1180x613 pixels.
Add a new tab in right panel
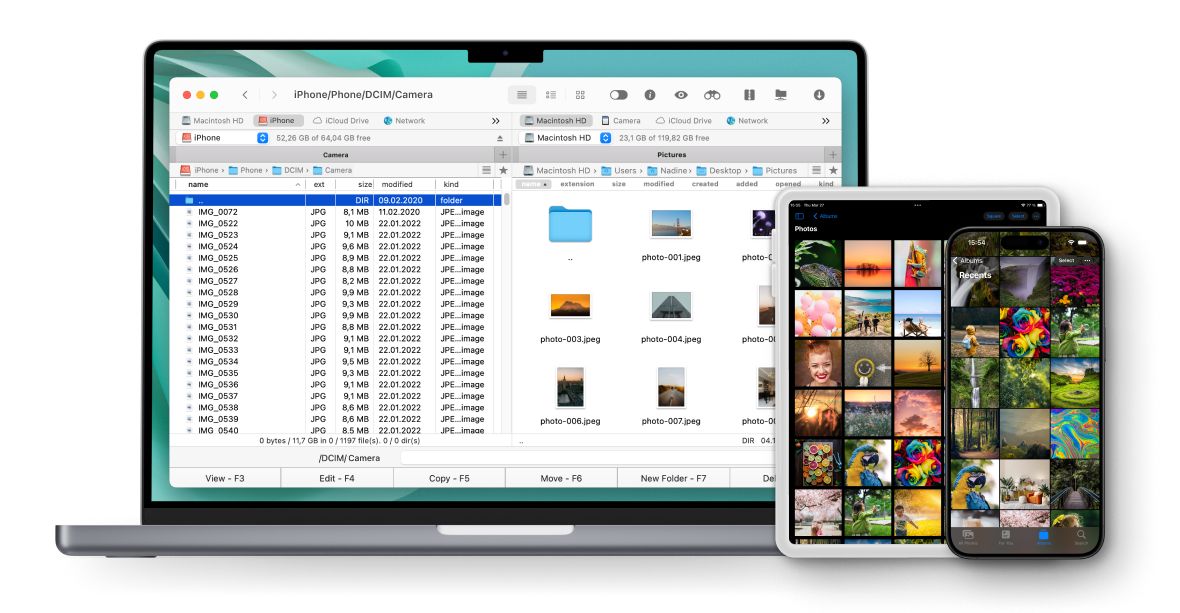pyautogui.click(x=833, y=155)
